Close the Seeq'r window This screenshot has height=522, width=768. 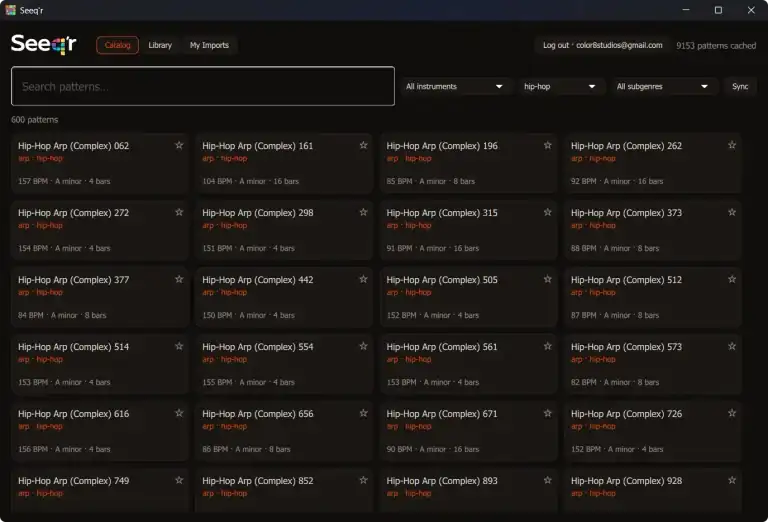(751, 10)
